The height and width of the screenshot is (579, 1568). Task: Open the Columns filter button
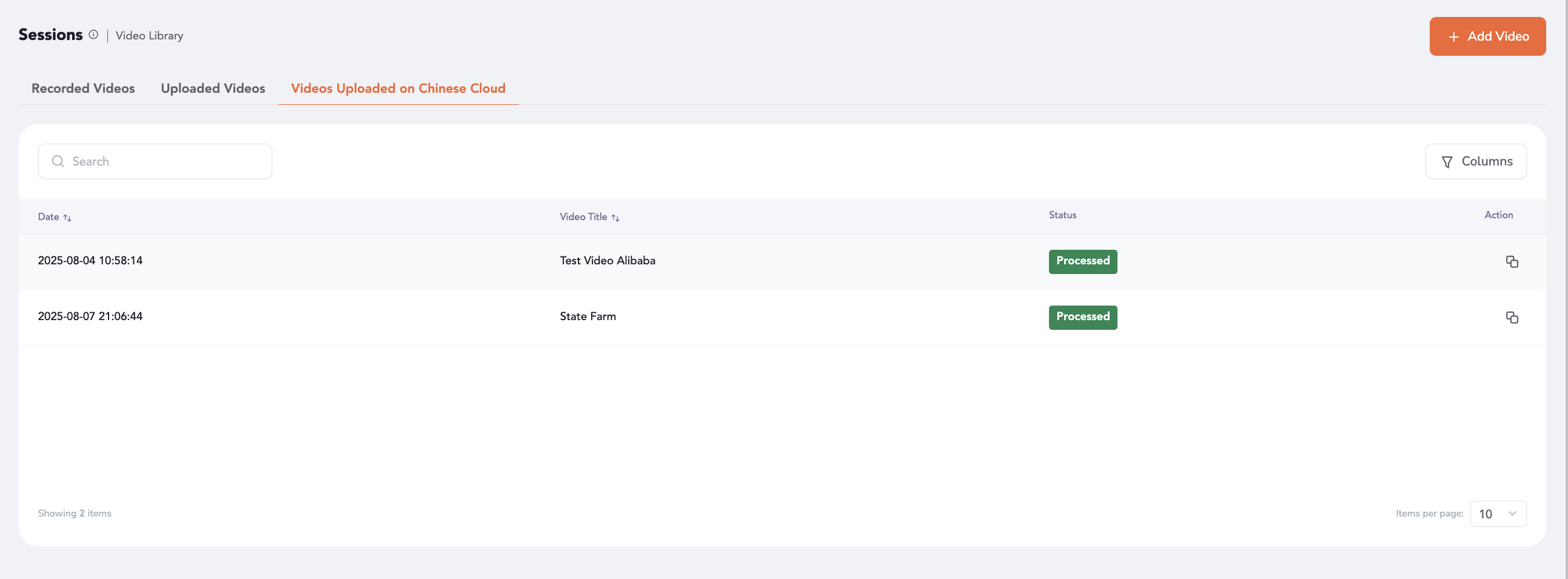[x=1475, y=161]
